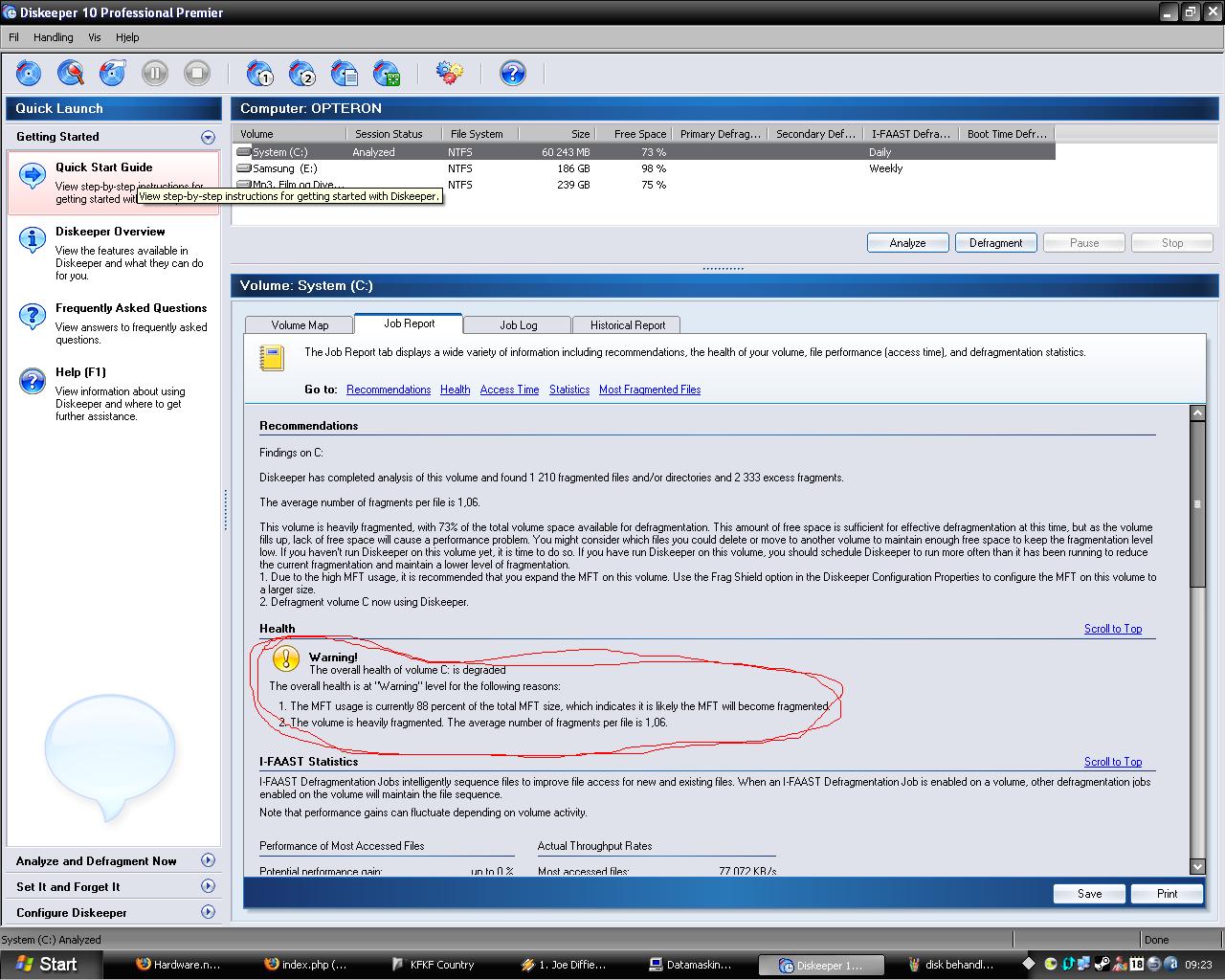This screenshot has width=1225, height=980.
Task: Select the Samsung (E:) volume row
Action: [643, 168]
